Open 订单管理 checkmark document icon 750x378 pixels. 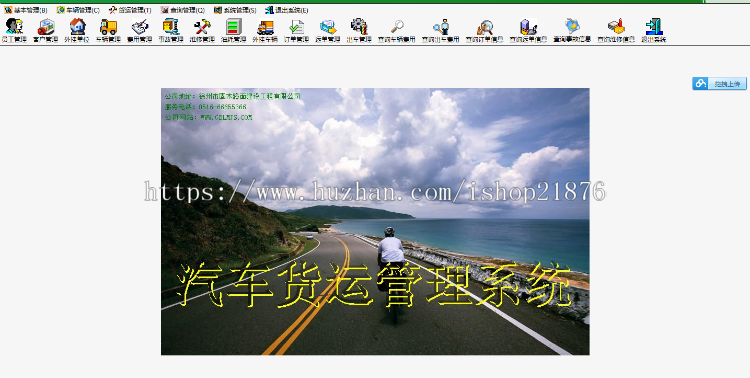pos(297,31)
